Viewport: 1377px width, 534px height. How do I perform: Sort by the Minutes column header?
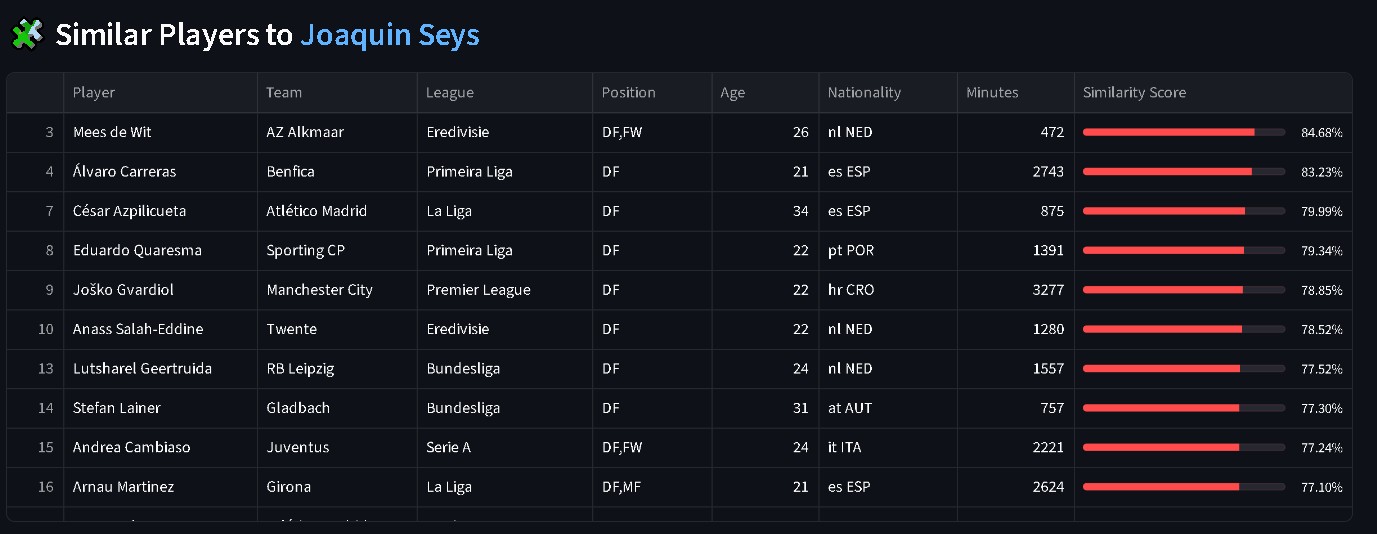pos(1016,92)
